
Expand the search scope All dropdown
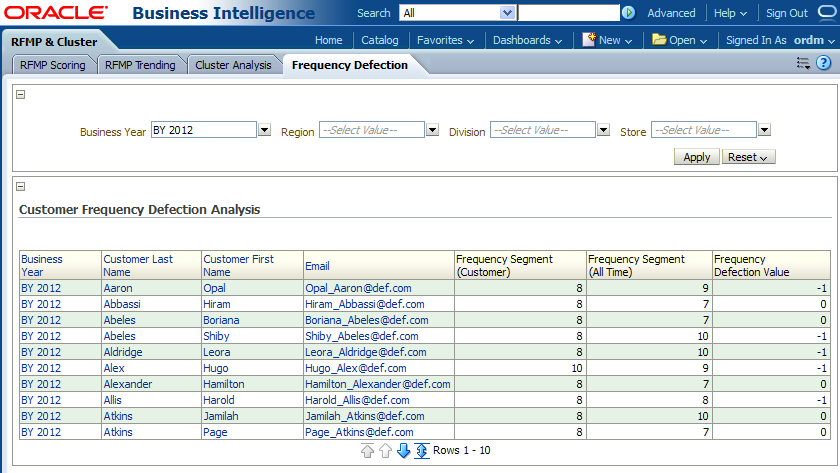pyautogui.click(x=507, y=13)
